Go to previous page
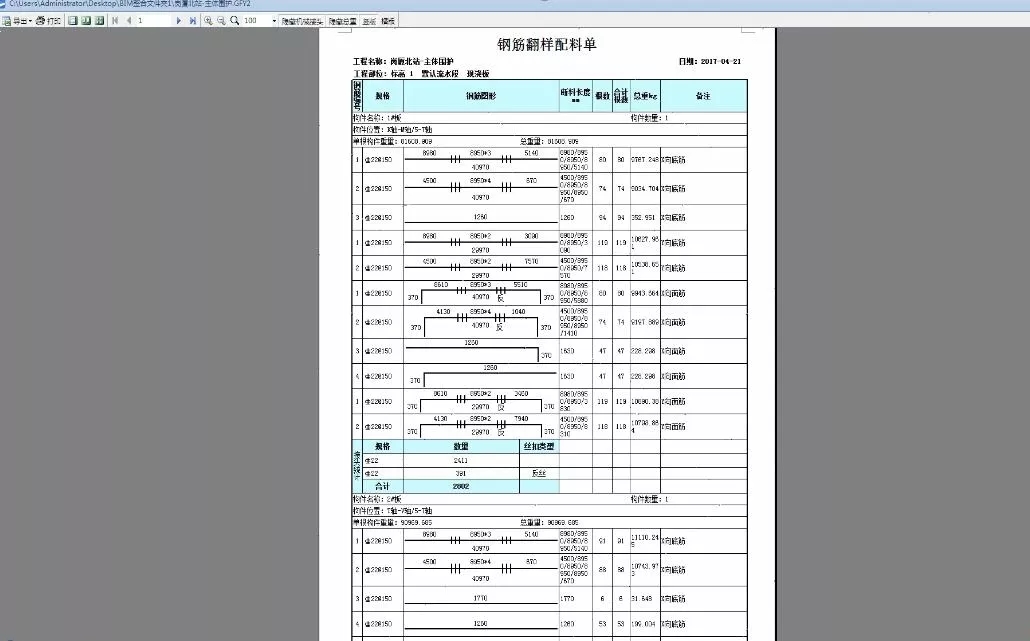Viewport: 1030px width, 641px height. (x=128, y=21)
